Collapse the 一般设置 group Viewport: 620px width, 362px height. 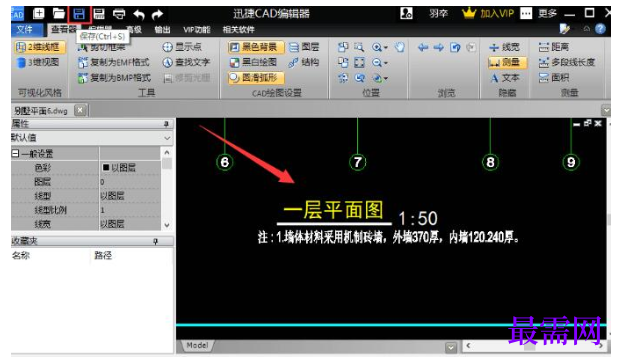15,153
